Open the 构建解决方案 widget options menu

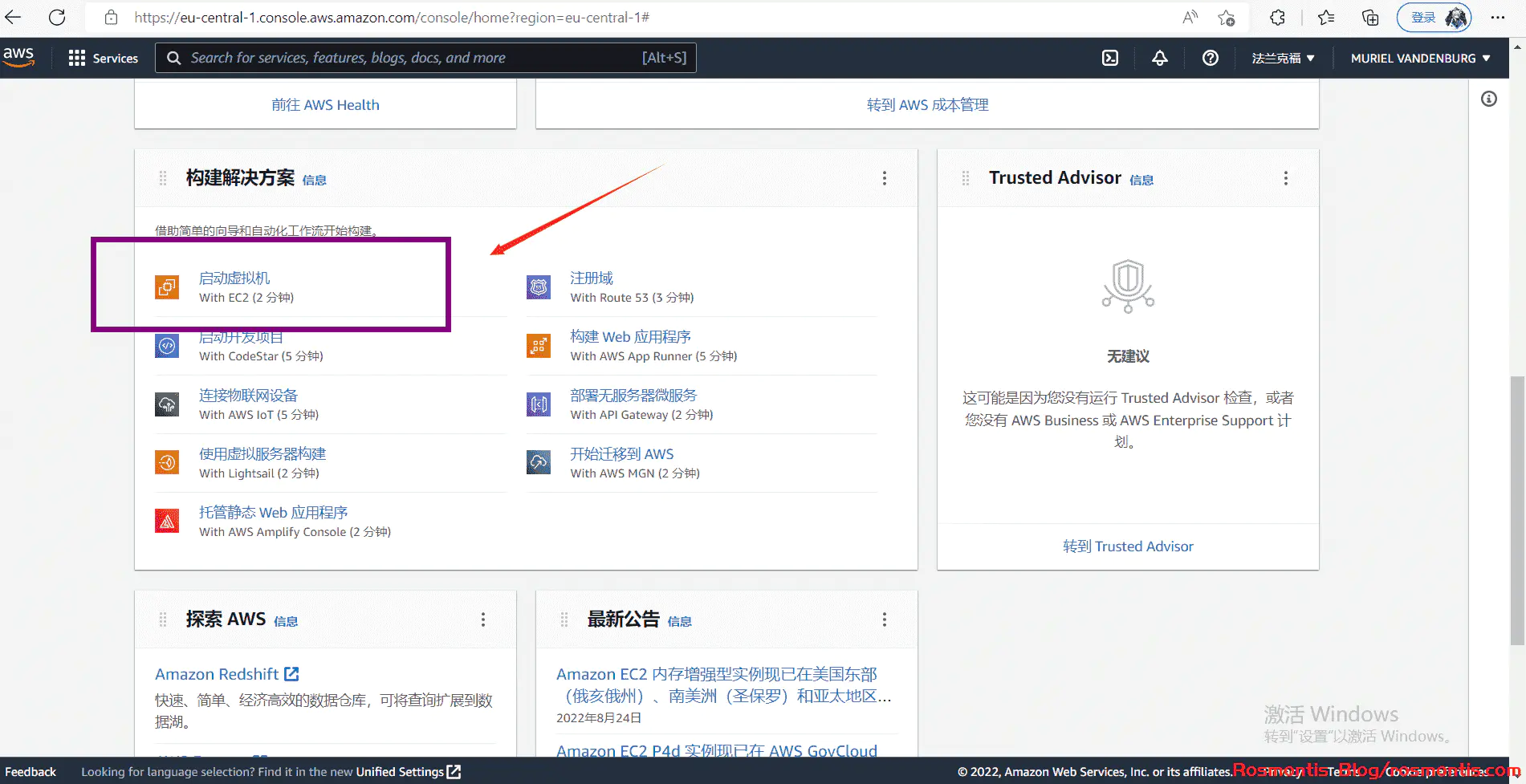click(885, 178)
